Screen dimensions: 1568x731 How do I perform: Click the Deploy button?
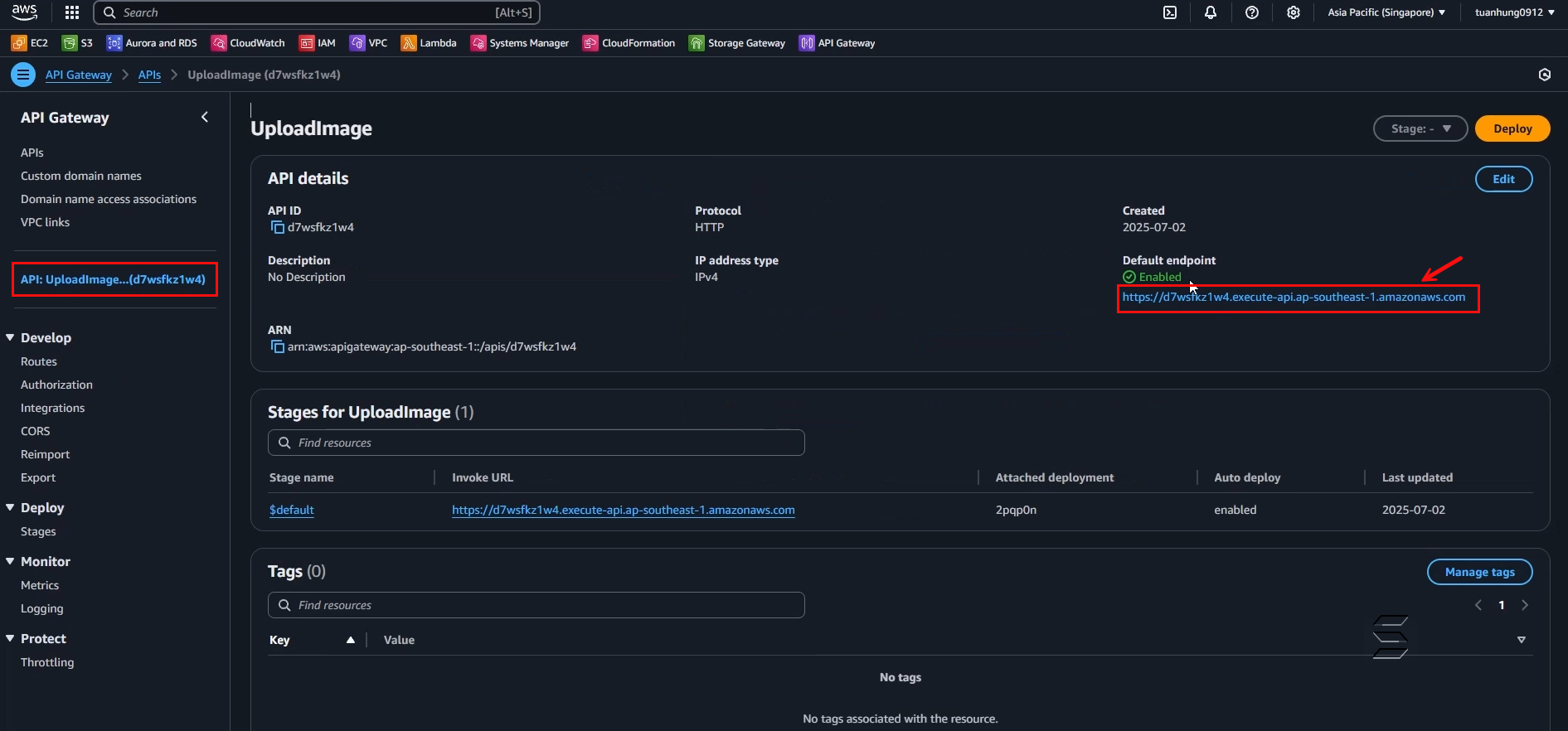tap(1512, 128)
